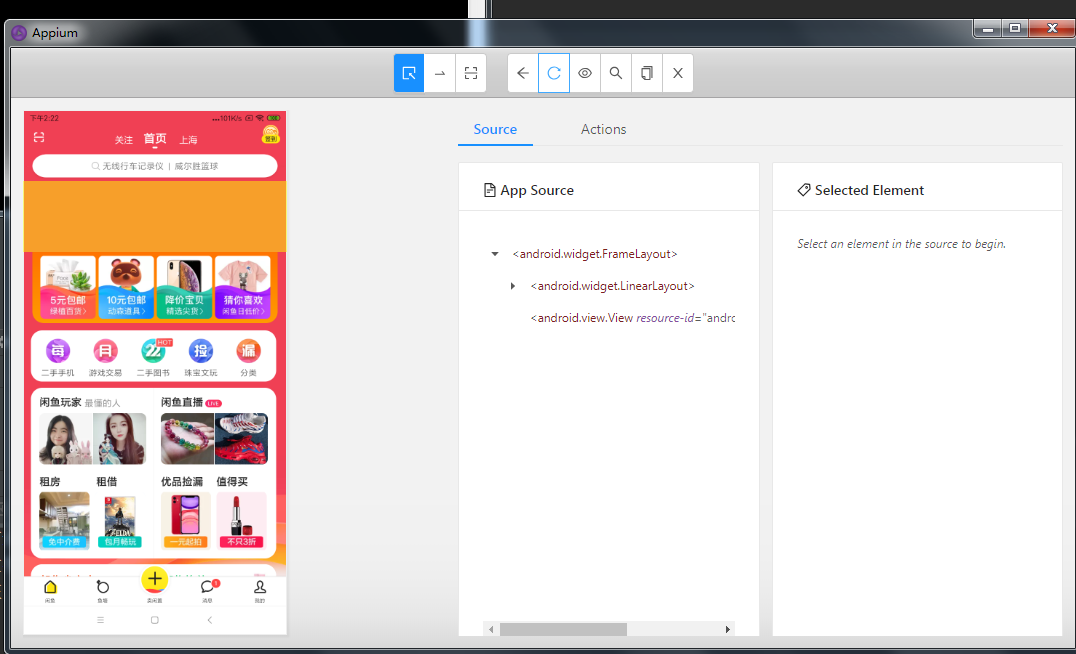Tap the 关注 tab in phone screen
The height and width of the screenshot is (654, 1076).
pyautogui.click(x=124, y=140)
